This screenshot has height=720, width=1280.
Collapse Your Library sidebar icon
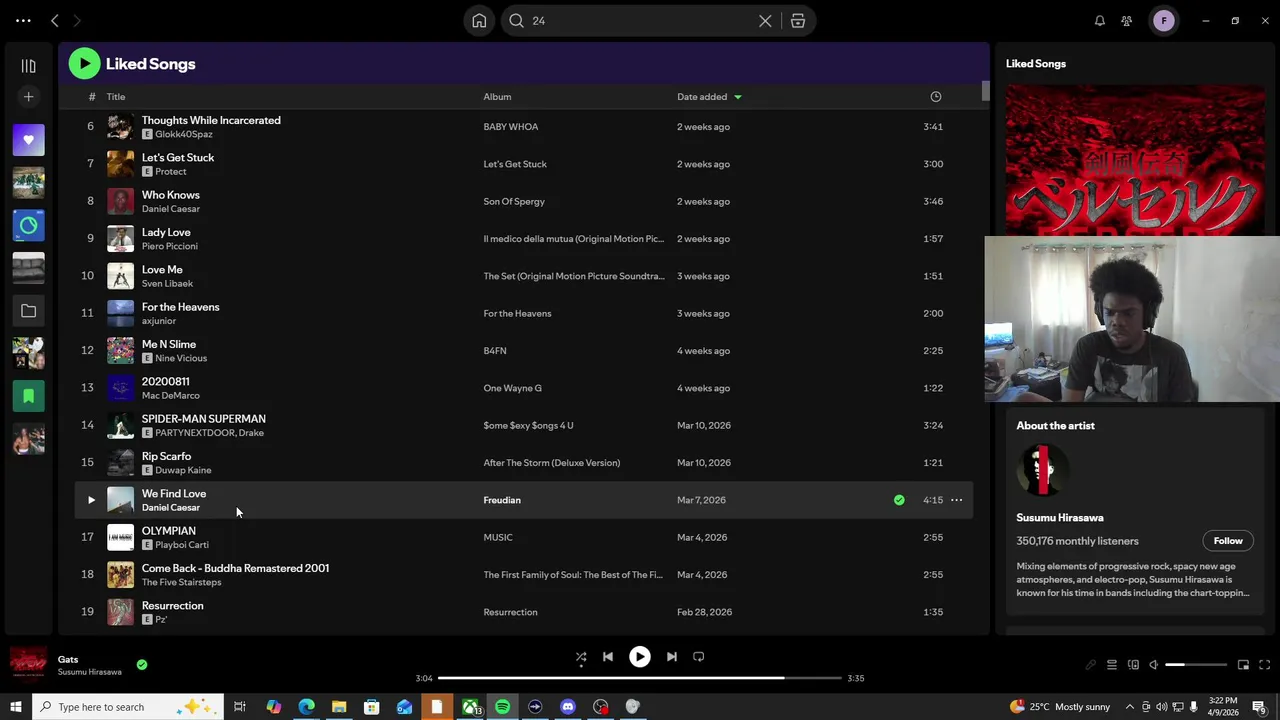(28, 66)
